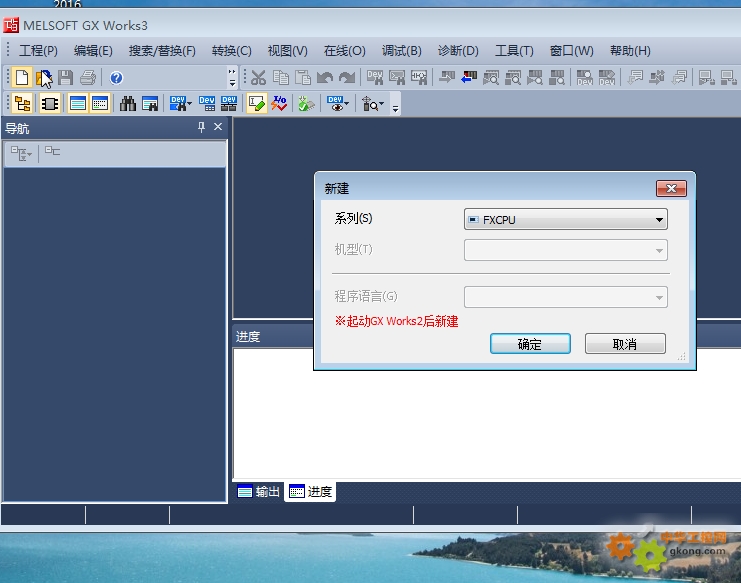Switch to the 输出 tab
Image resolution: width=741 pixels, height=583 pixels.
click(258, 492)
